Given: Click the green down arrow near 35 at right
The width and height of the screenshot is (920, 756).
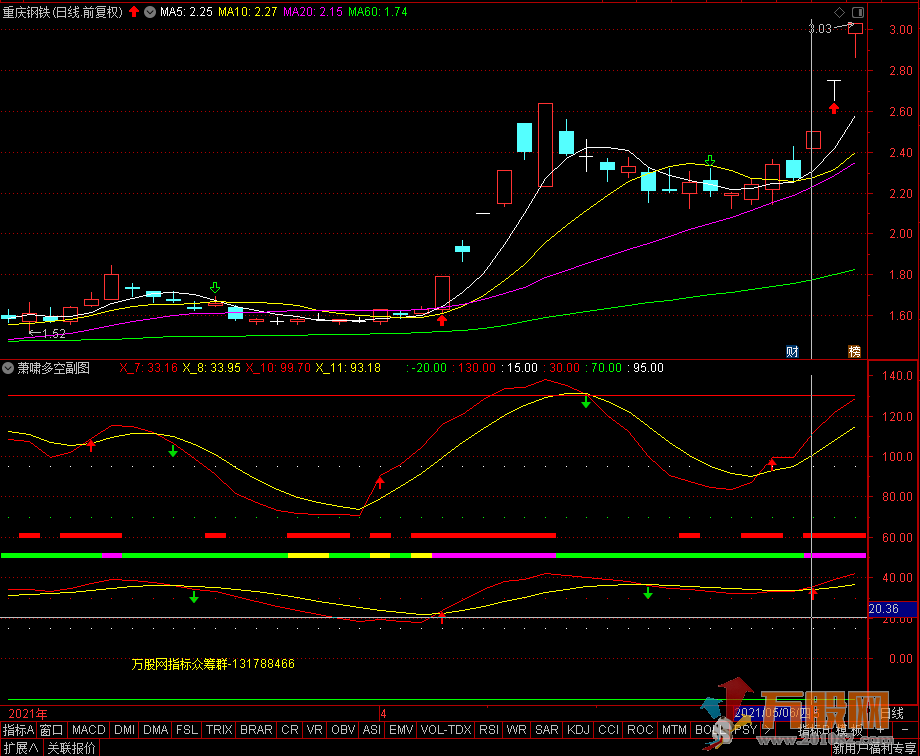Looking at the screenshot, I should (648, 593).
